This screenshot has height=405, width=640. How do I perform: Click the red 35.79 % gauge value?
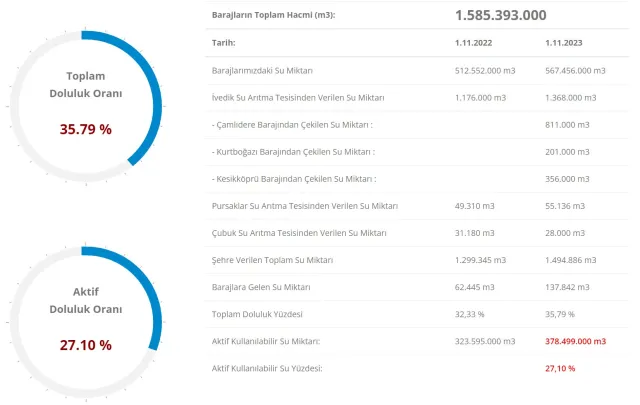point(85,130)
